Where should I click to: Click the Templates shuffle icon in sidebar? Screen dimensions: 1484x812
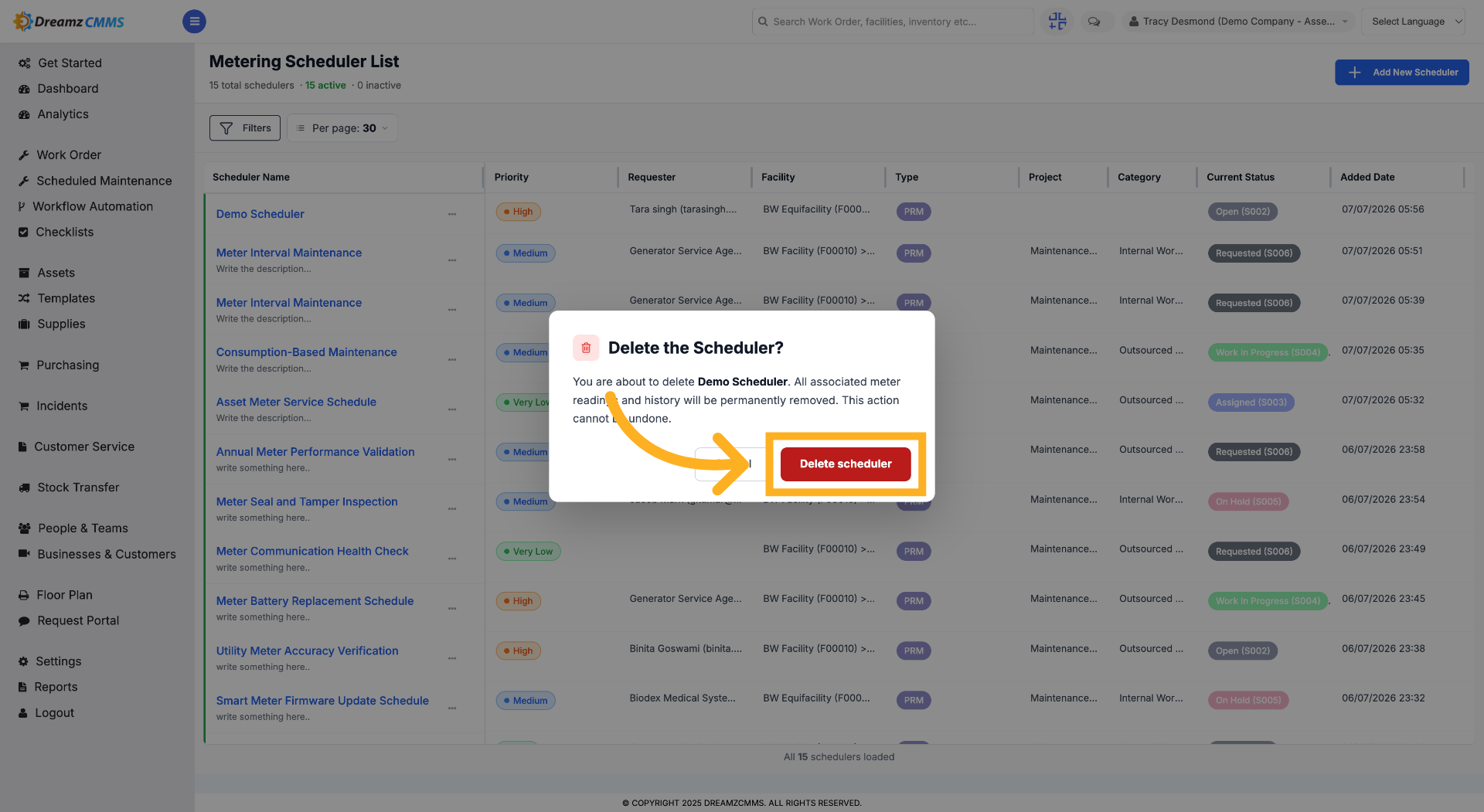point(24,298)
